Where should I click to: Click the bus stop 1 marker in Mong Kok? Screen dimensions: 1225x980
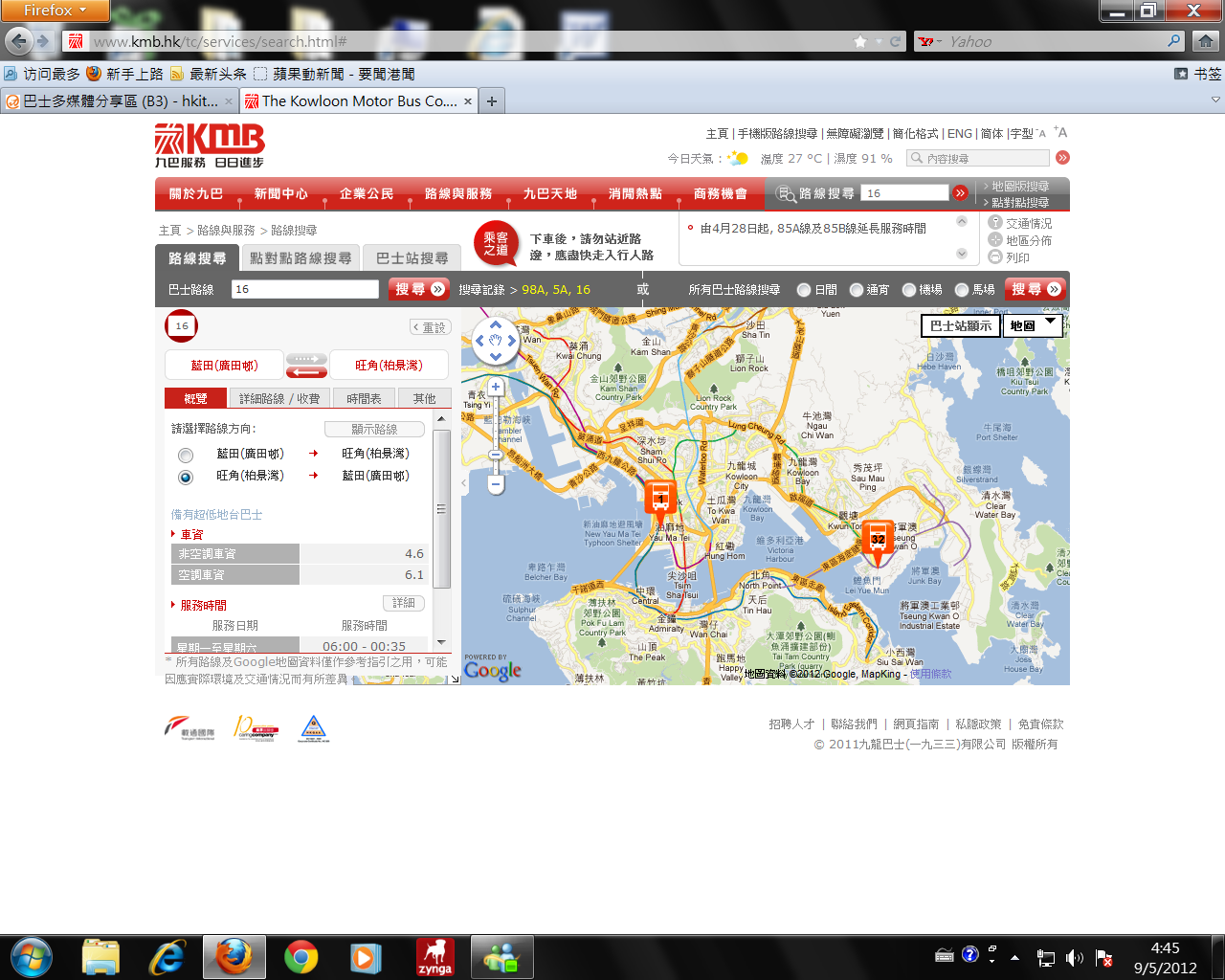click(659, 500)
